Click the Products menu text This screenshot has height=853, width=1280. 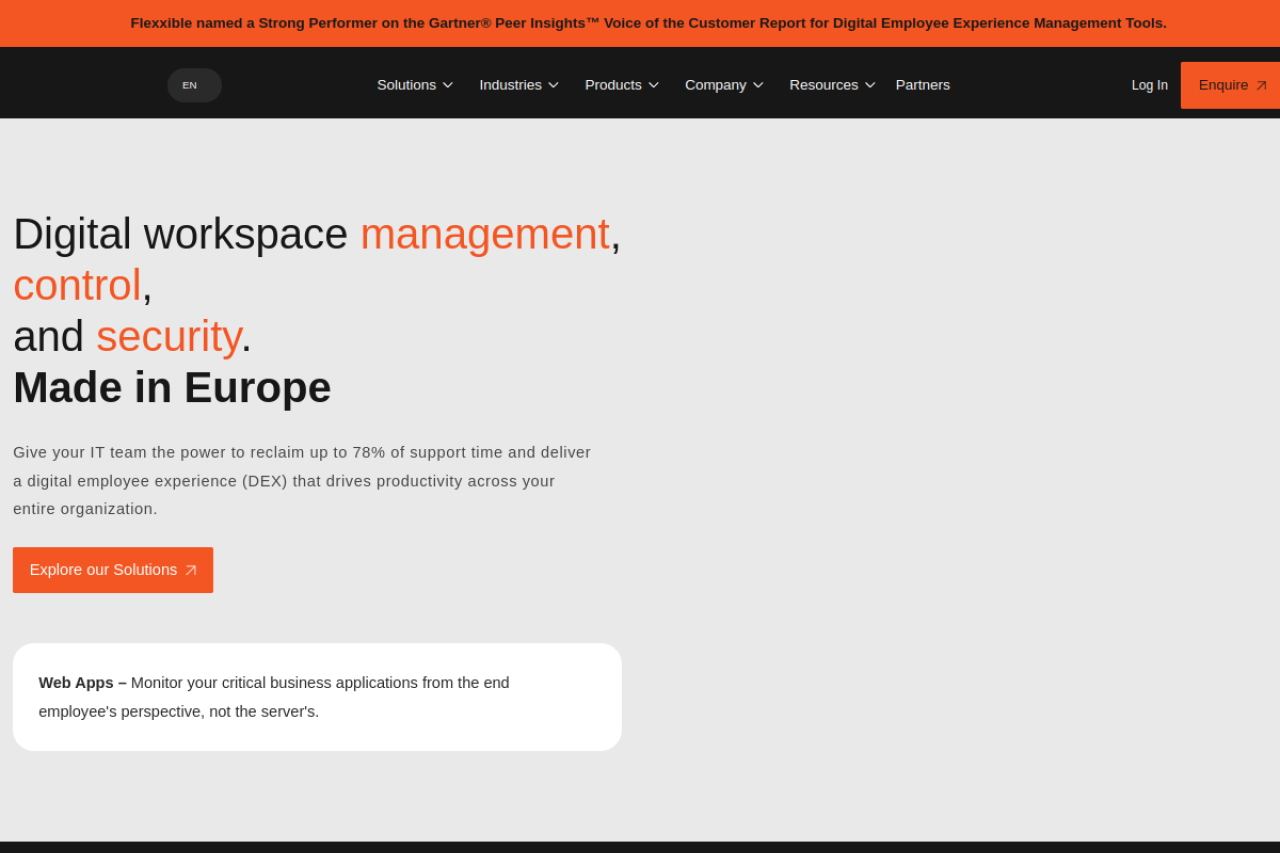pos(613,85)
